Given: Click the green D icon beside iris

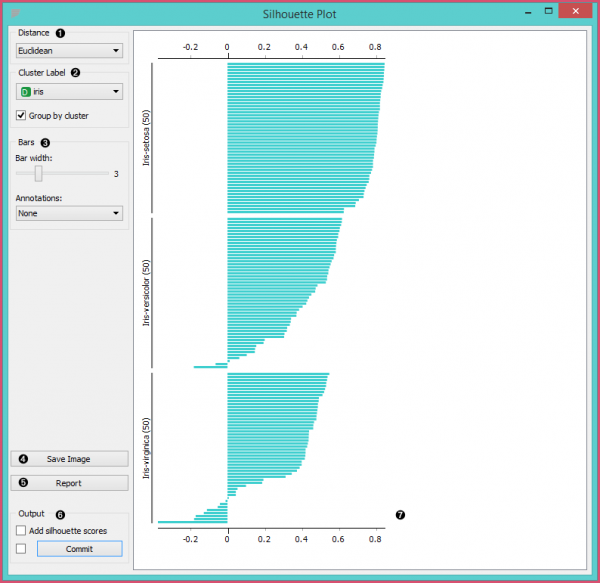Looking at the screenshot, I should pos(26,92).
